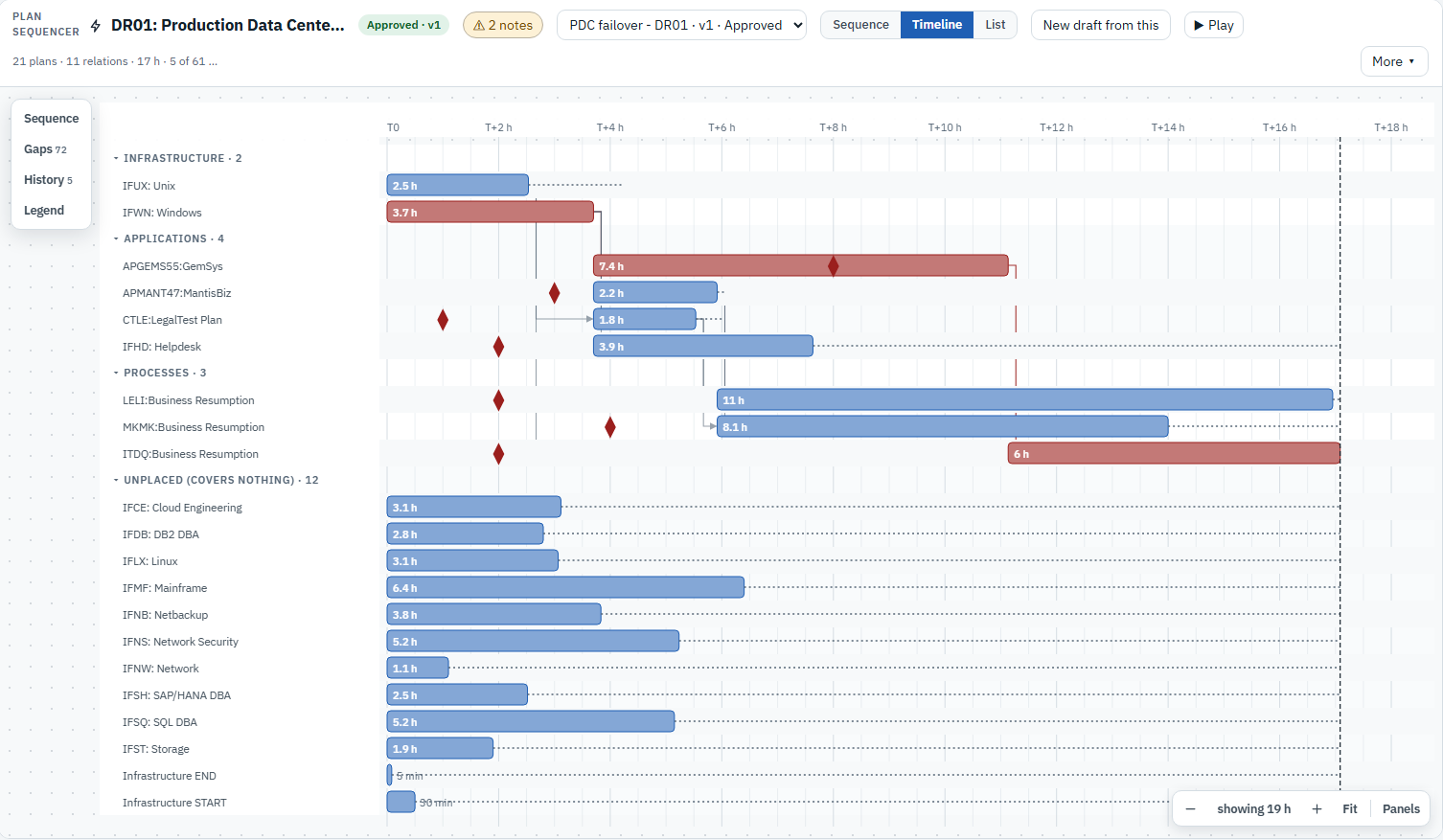Click the 6 h ITDQ:Business Resumption bar
Viewport: 1443px width, 840px height.
point(1174,453)
